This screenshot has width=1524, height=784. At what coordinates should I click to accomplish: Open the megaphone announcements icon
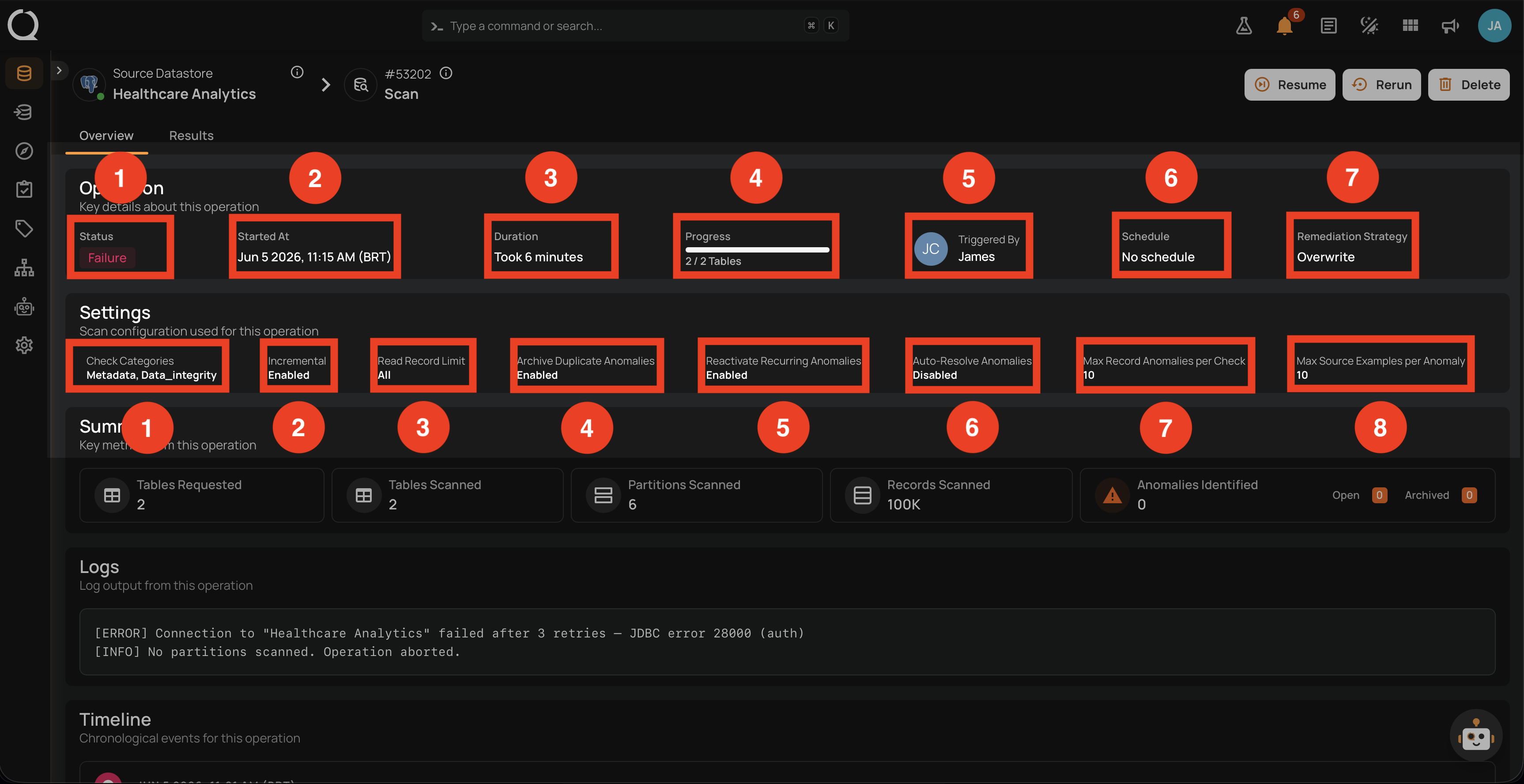point(1450,26)
